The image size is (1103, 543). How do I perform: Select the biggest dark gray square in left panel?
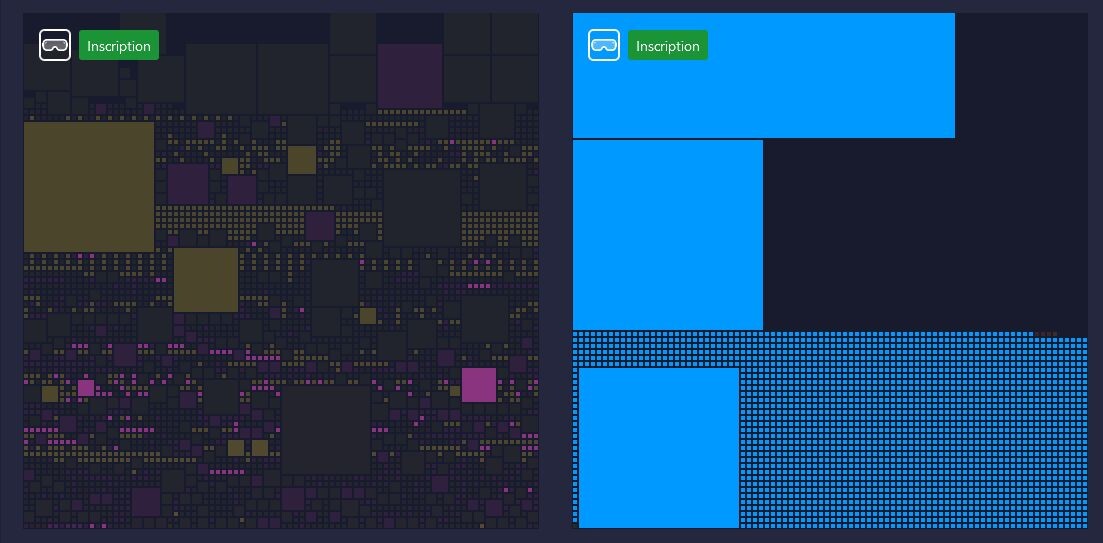click(x=326, y=430)
